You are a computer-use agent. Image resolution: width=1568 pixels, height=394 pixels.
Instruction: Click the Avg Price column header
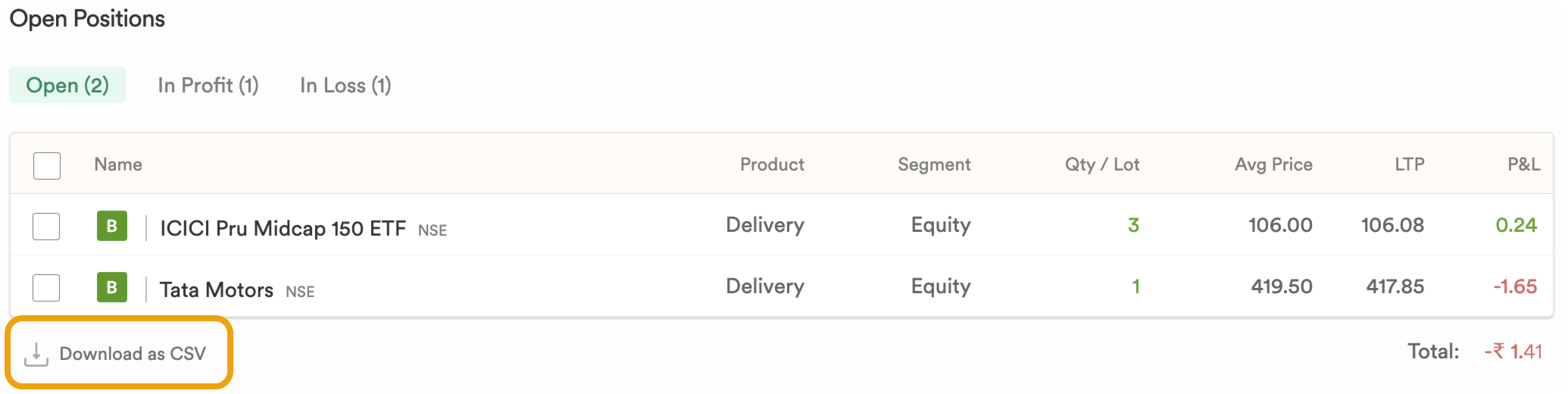[x=1273, y=164]
